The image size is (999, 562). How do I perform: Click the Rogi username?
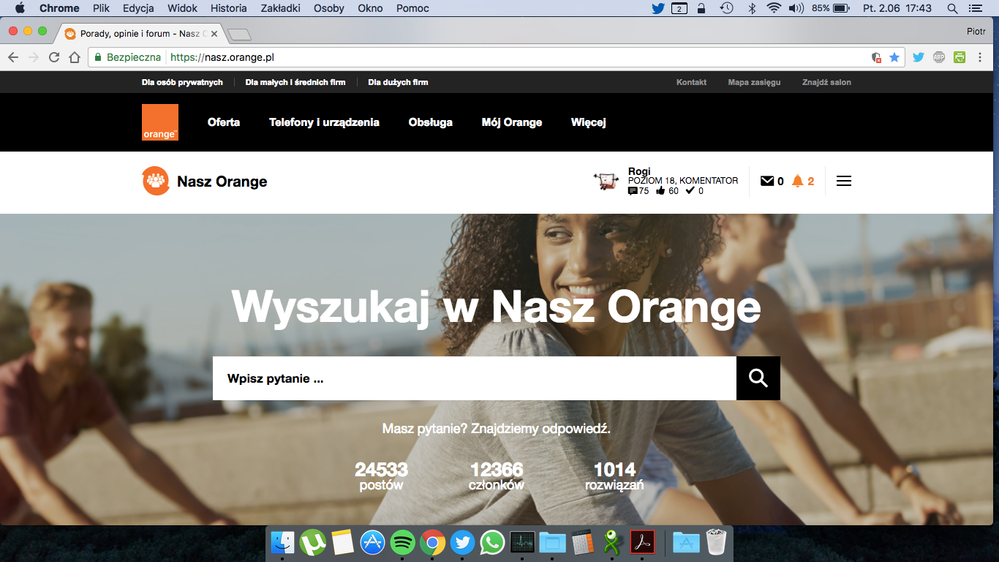tap(639, 171)
